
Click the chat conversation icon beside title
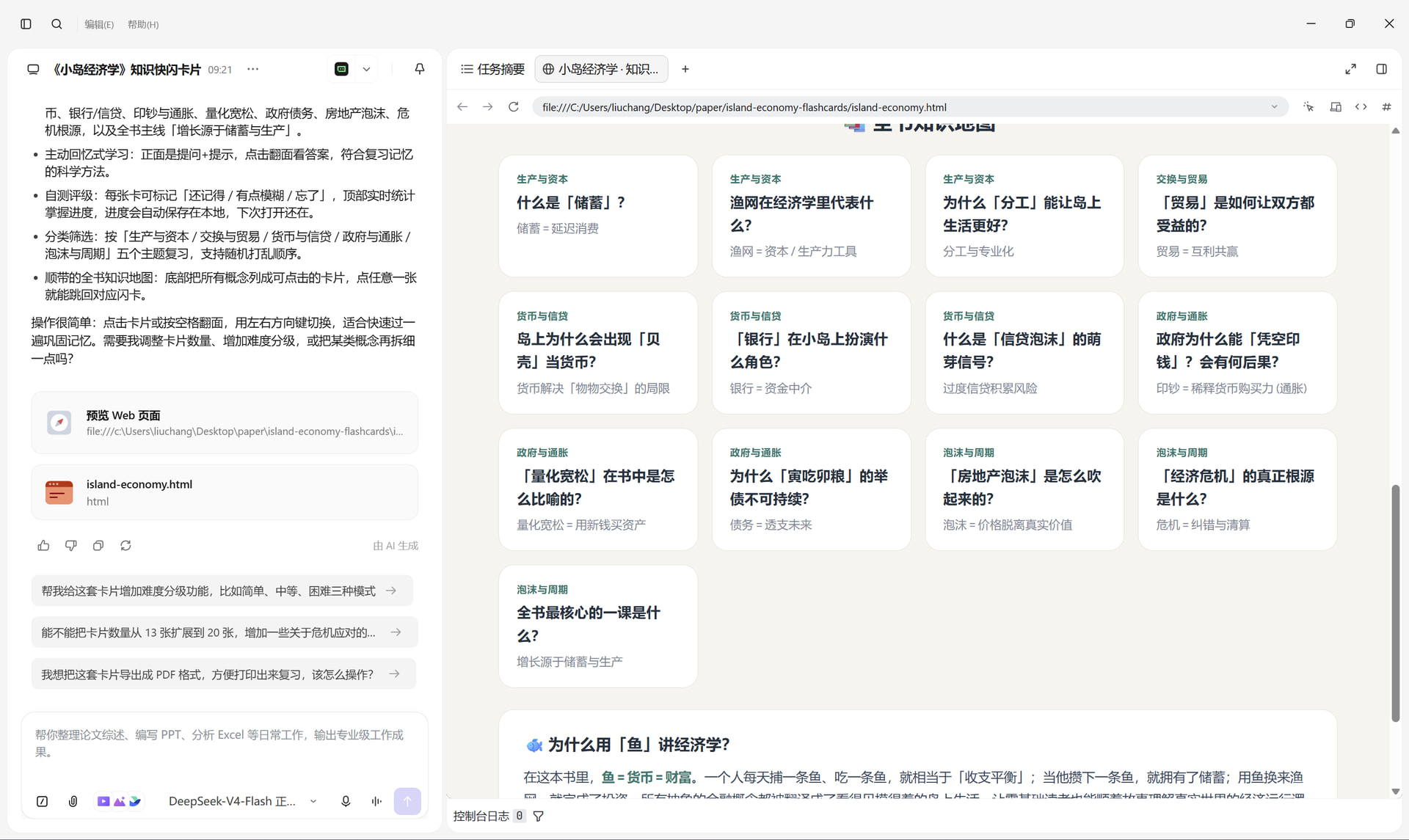(33, 69)
